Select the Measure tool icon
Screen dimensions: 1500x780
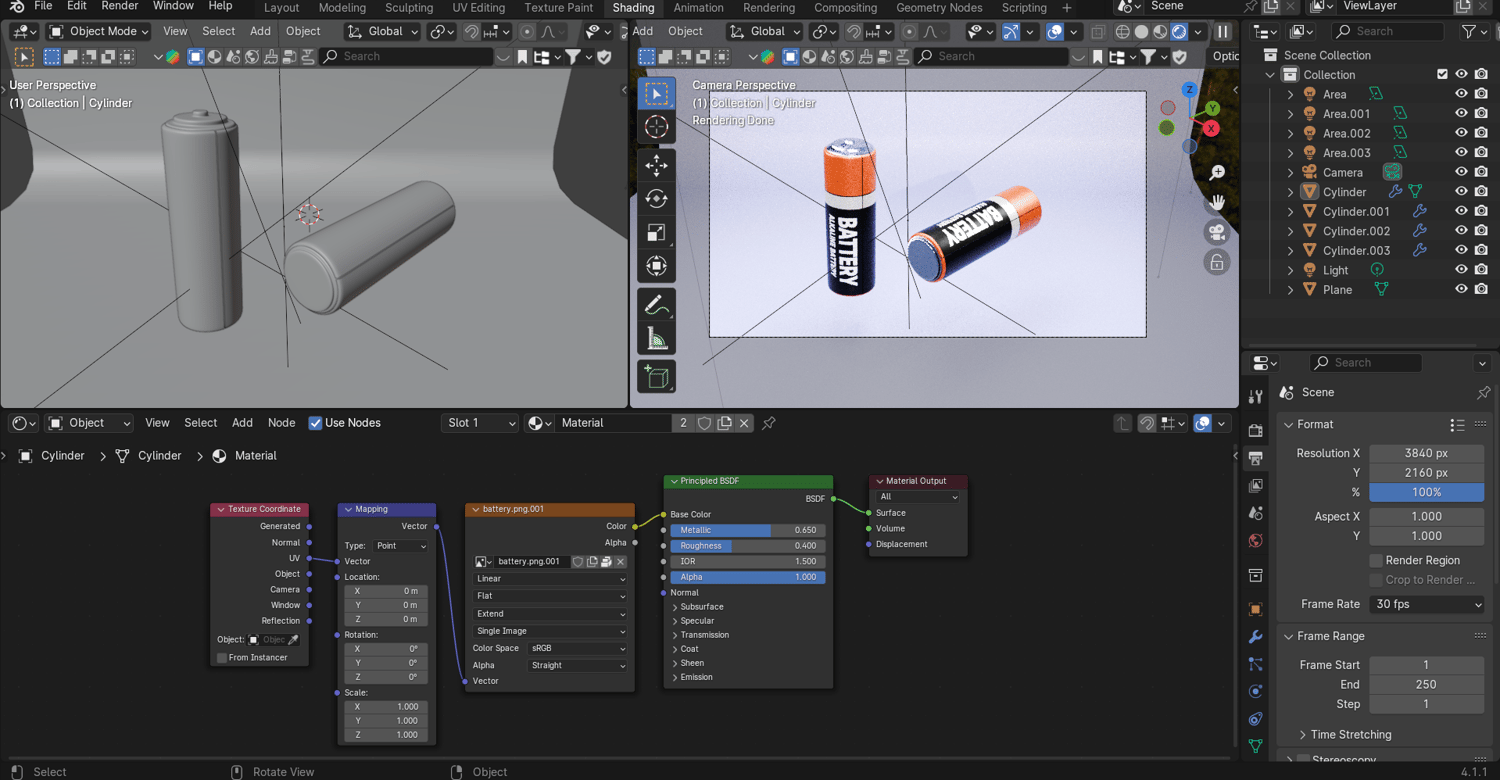click(656, 340)
